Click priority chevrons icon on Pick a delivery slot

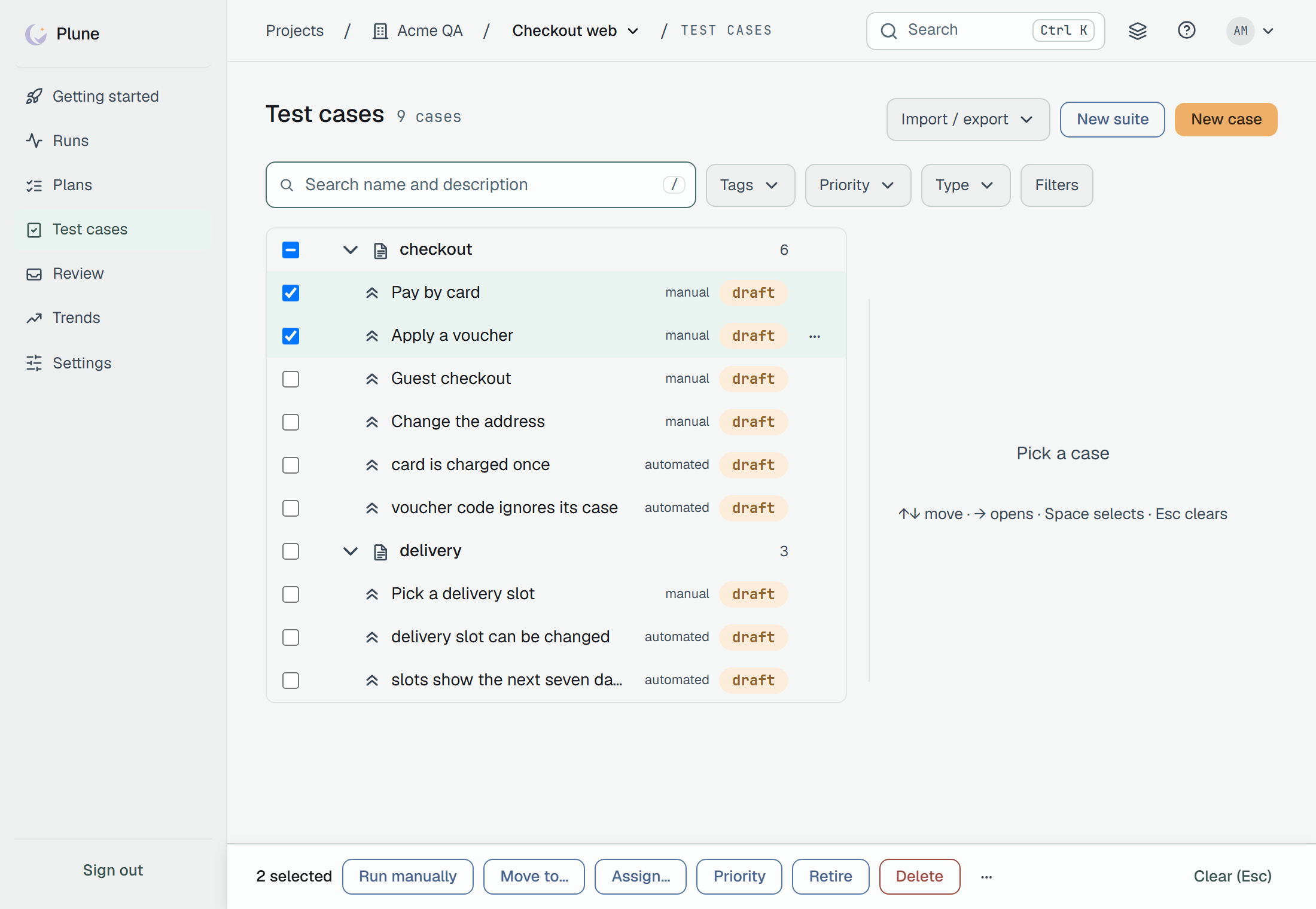[372, 594]
